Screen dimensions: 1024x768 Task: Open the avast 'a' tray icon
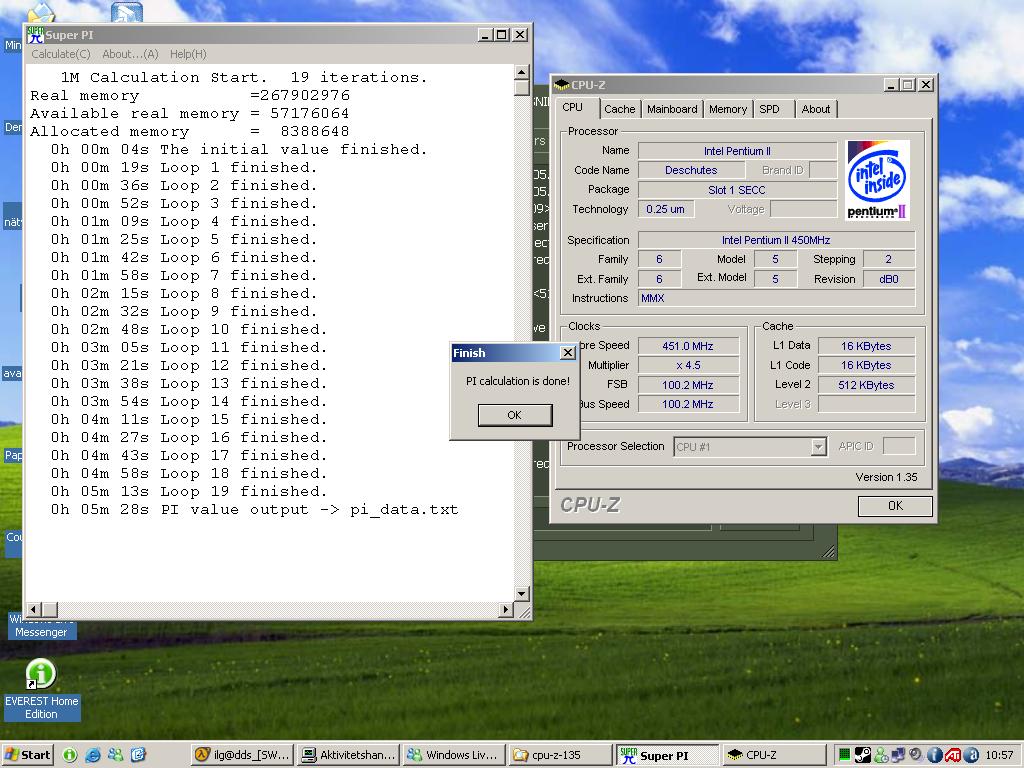971,755
